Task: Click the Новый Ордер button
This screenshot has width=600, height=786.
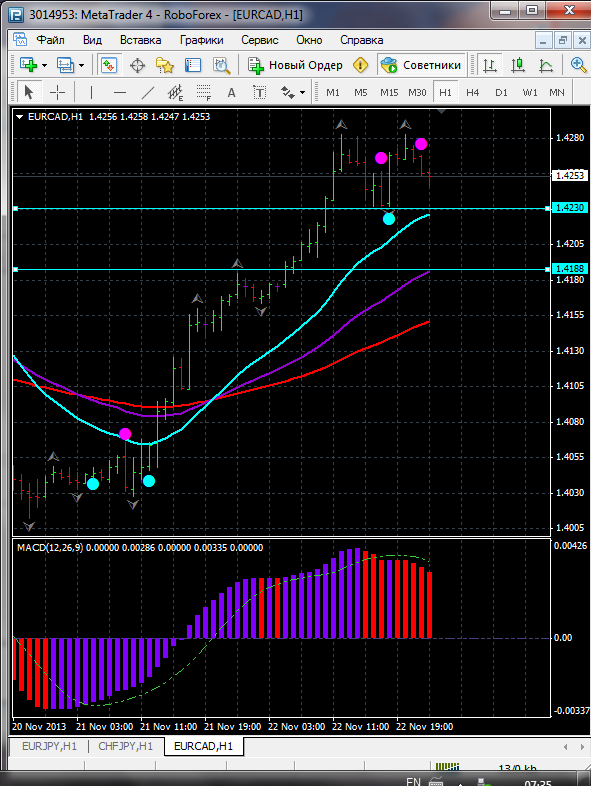Action: 295,65
